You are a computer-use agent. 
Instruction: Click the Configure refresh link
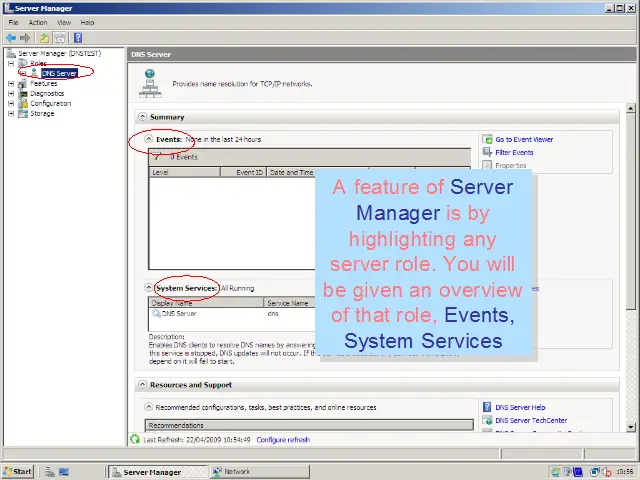283,440
